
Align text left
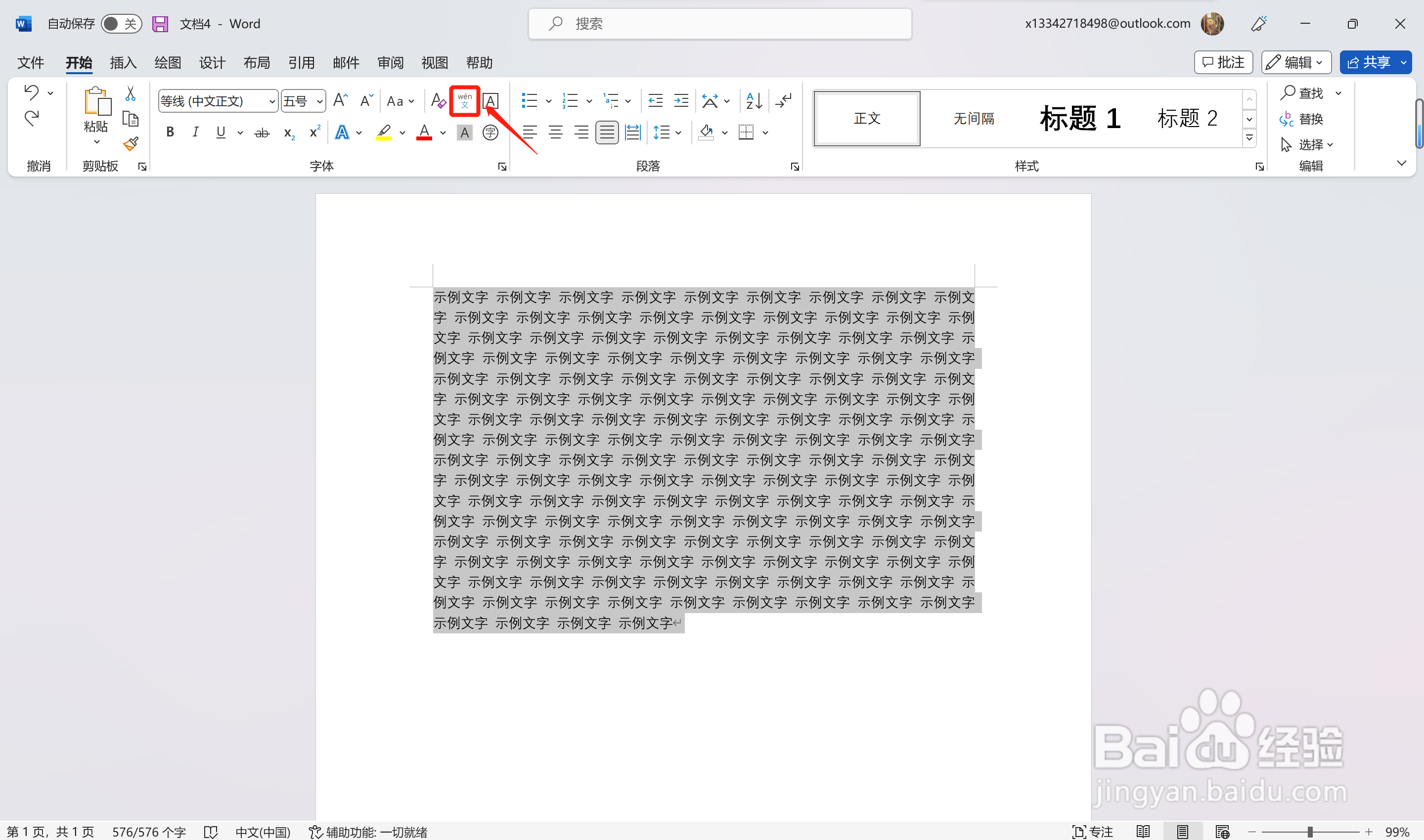[530, 133]
